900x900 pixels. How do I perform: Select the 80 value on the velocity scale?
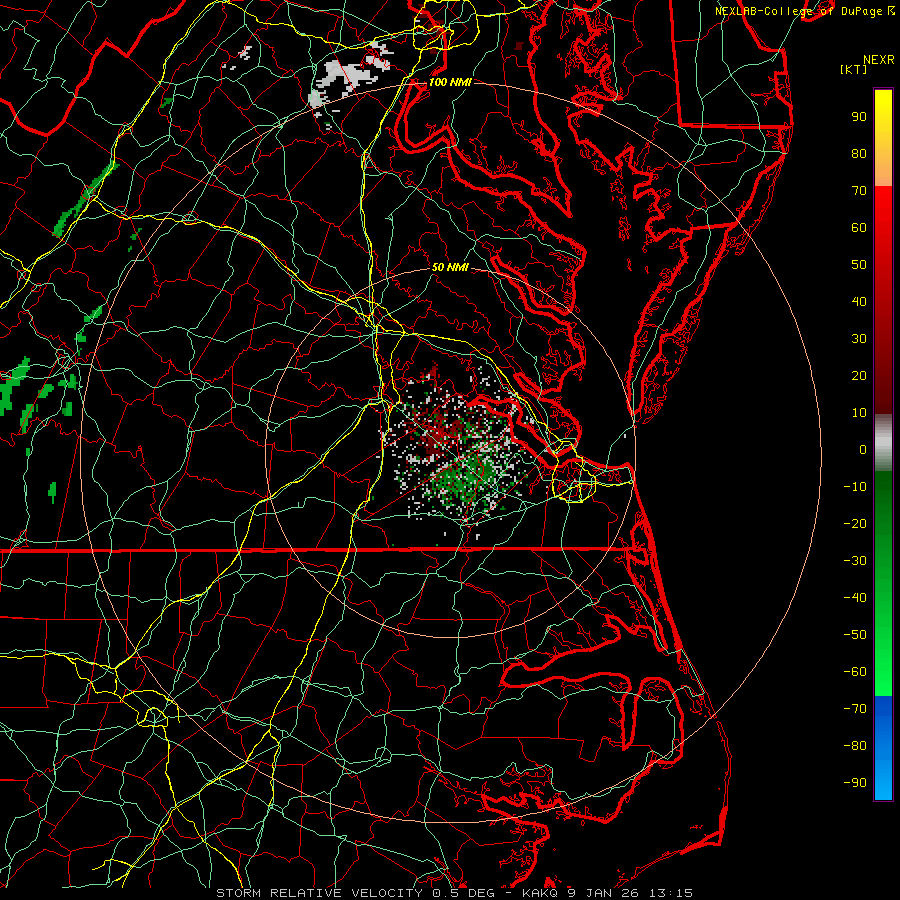(x=859, y=154)
